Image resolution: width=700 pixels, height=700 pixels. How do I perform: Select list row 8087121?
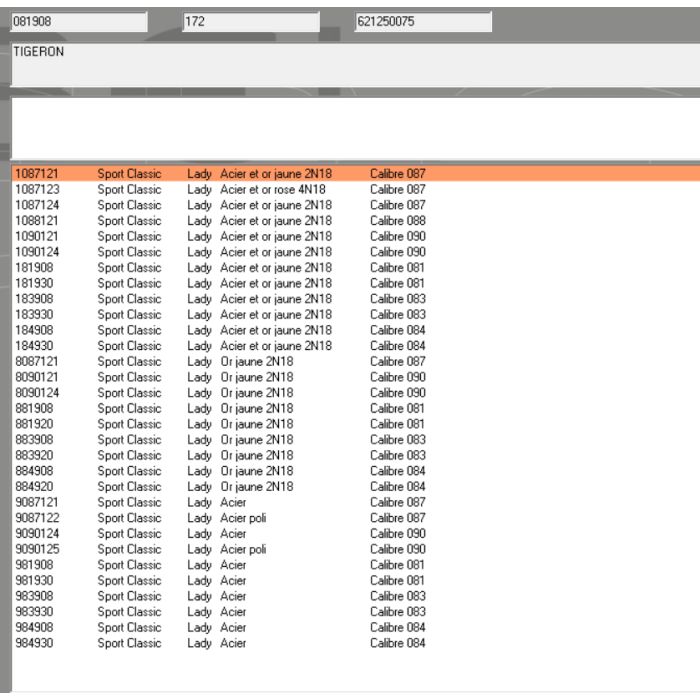coord(355,361)
